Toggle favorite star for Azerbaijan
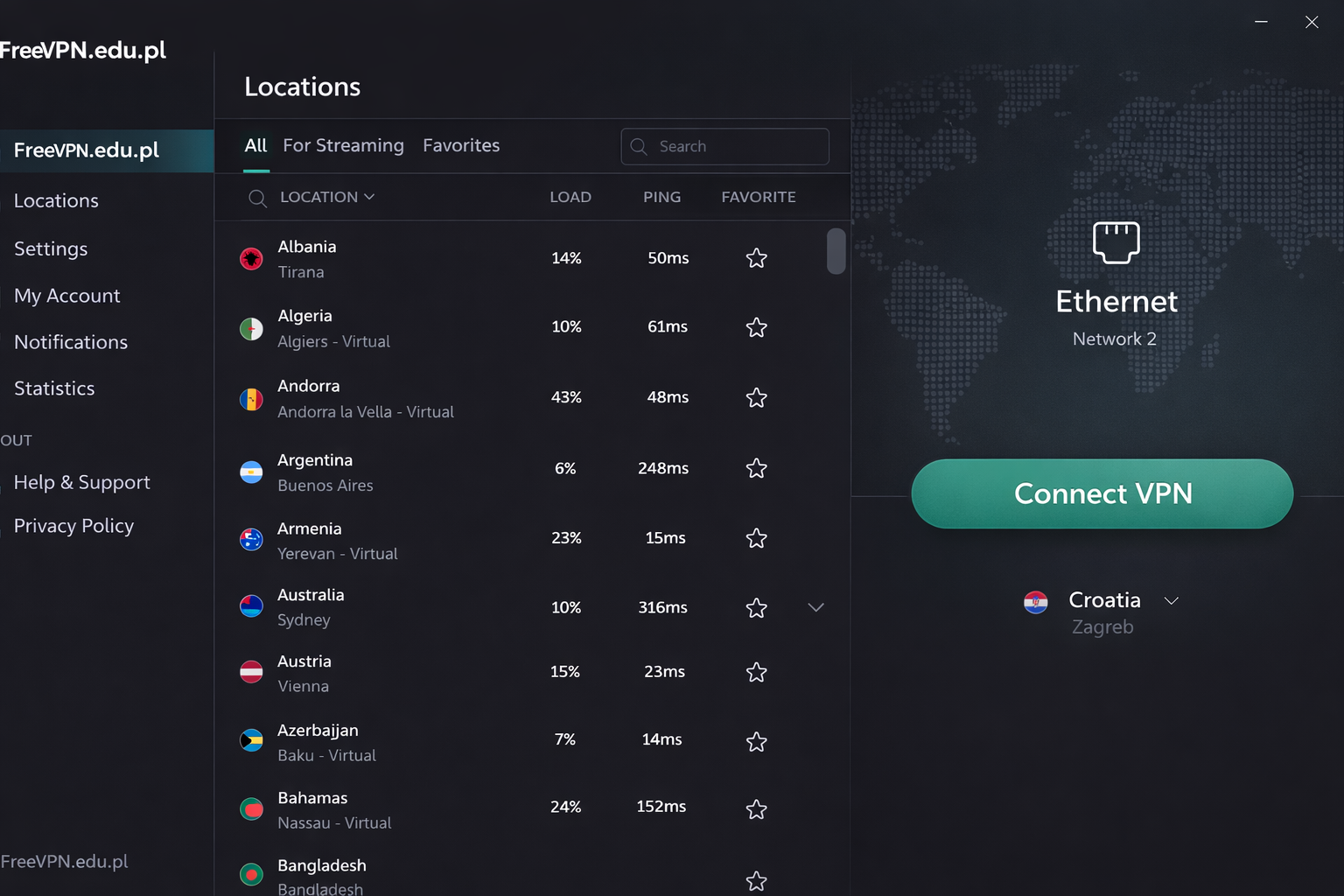Screen dimensions: 1344x896 pyautogui.click(x=756, y=742)
